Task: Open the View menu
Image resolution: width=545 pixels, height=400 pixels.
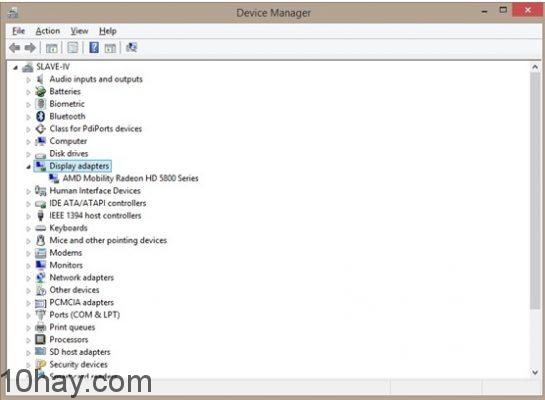Action: [x=79, y=31]
